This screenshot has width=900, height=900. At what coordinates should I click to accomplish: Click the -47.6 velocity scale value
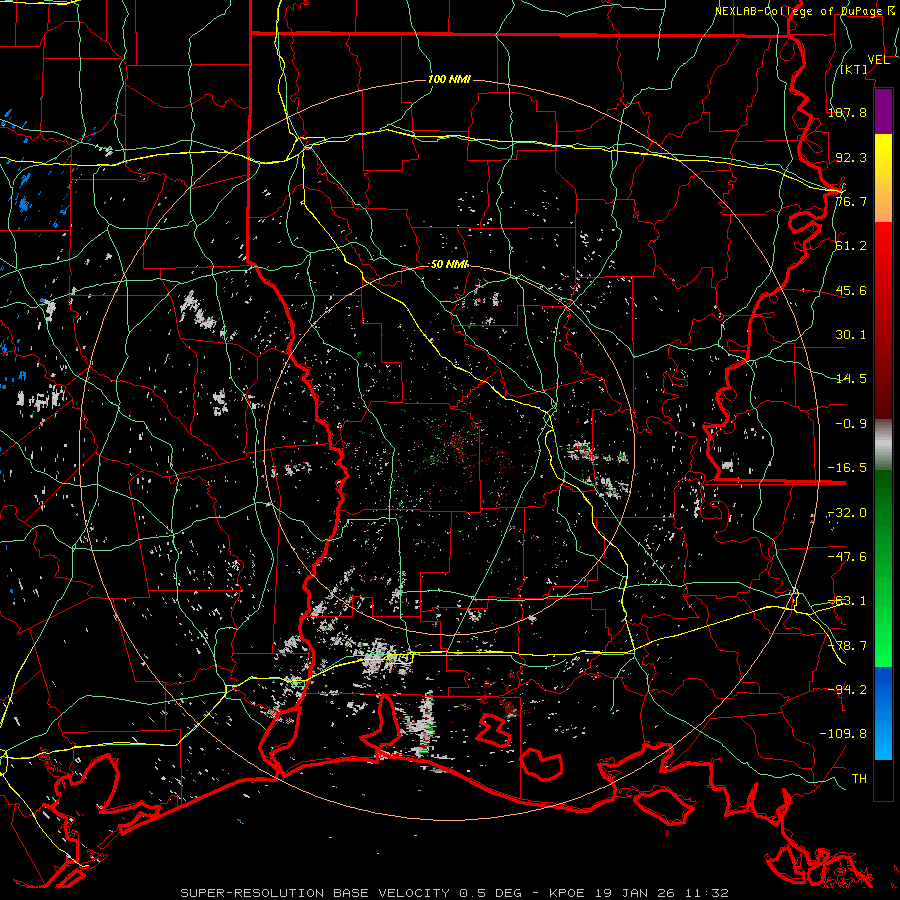click(847, 557)
